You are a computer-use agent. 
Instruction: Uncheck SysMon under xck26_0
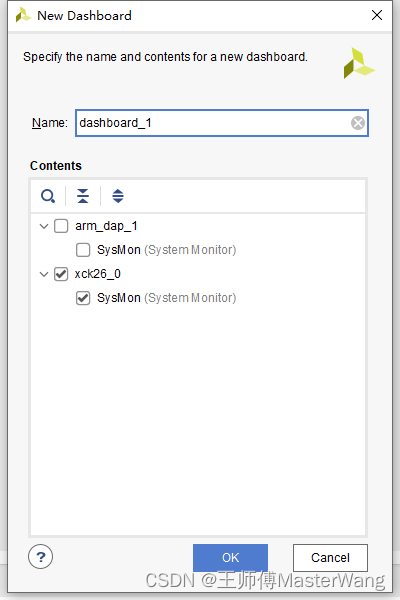click(x=83, y=298)
